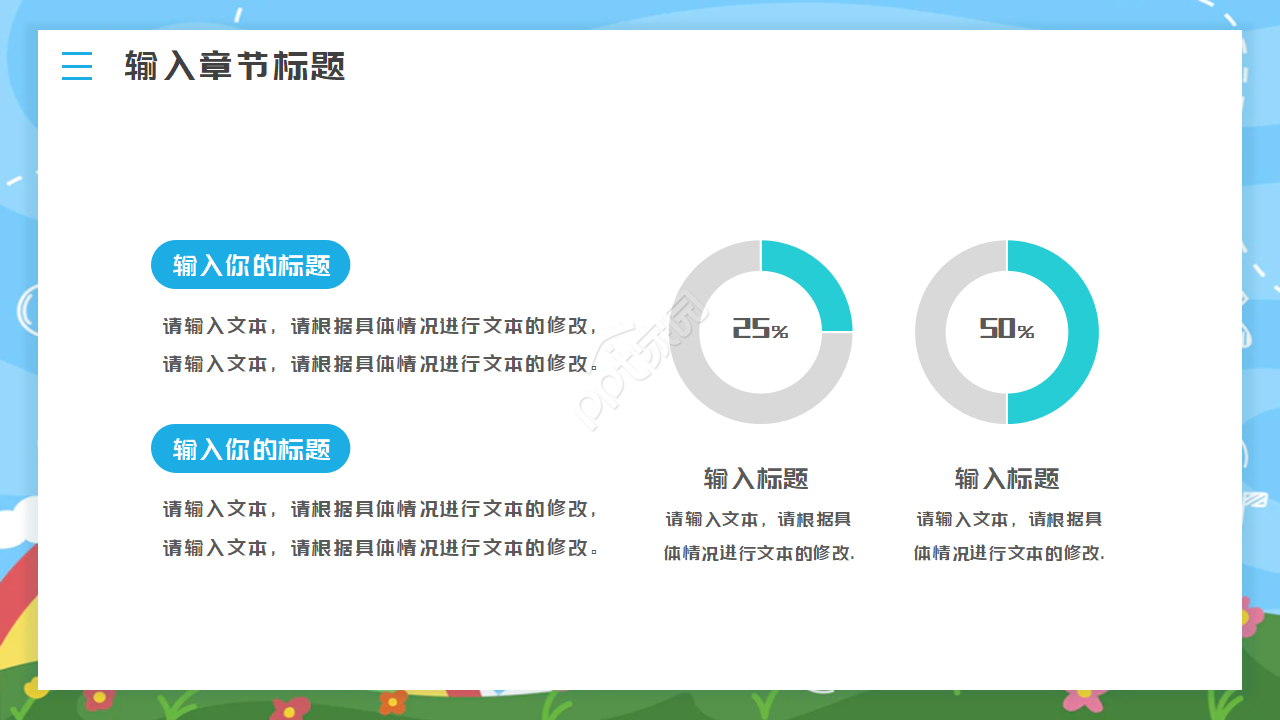
Task: Select 输入标题 caption under the 50% chart
Action: (1007, 479)
